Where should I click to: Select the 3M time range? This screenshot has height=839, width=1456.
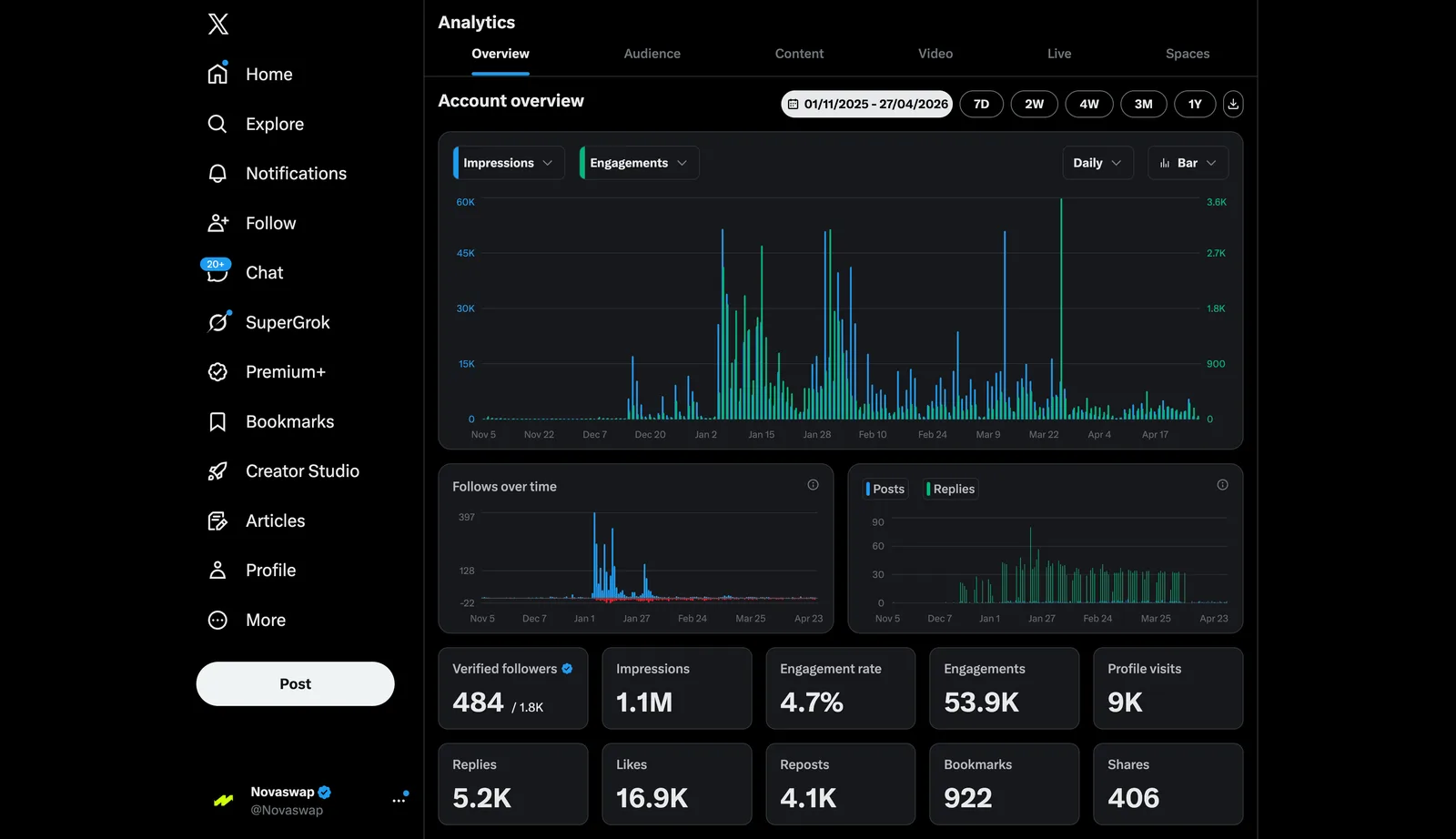click(x=1143, y=104)
